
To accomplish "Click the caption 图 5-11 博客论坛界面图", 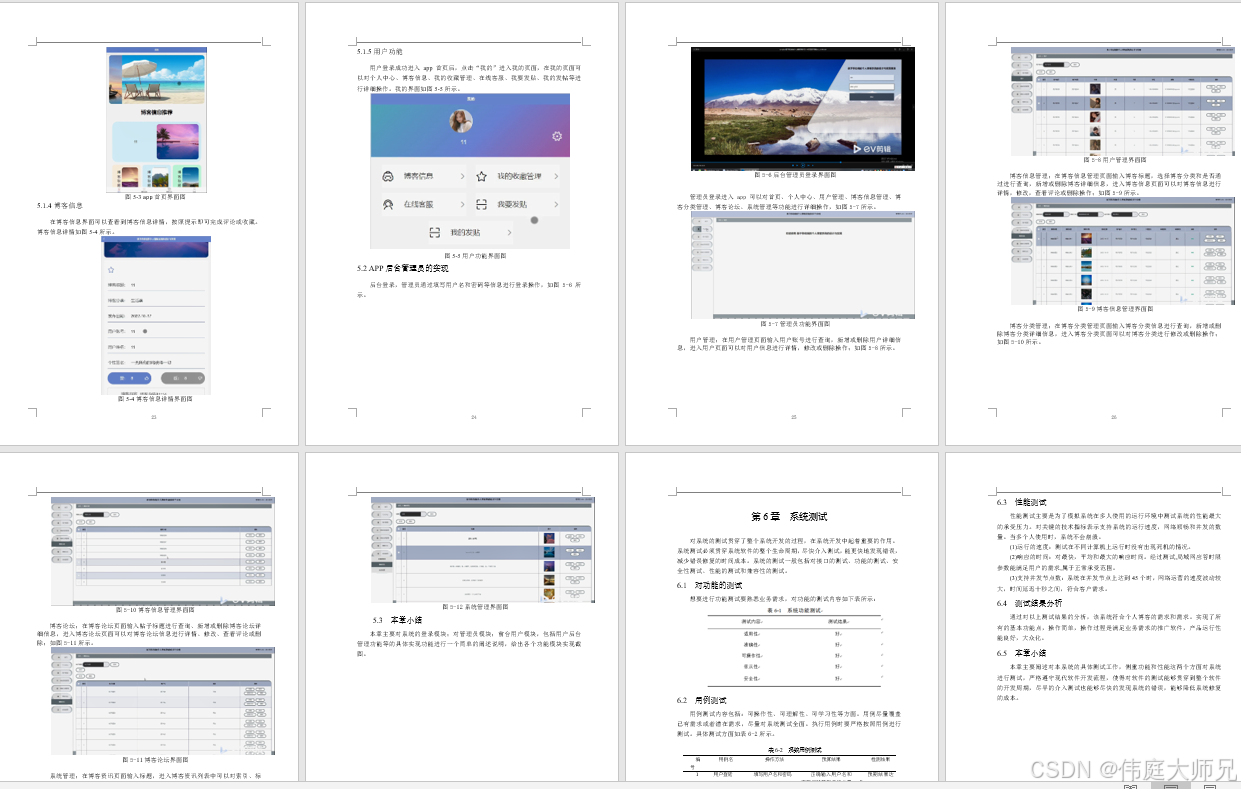I will click(x=155, y=759).
